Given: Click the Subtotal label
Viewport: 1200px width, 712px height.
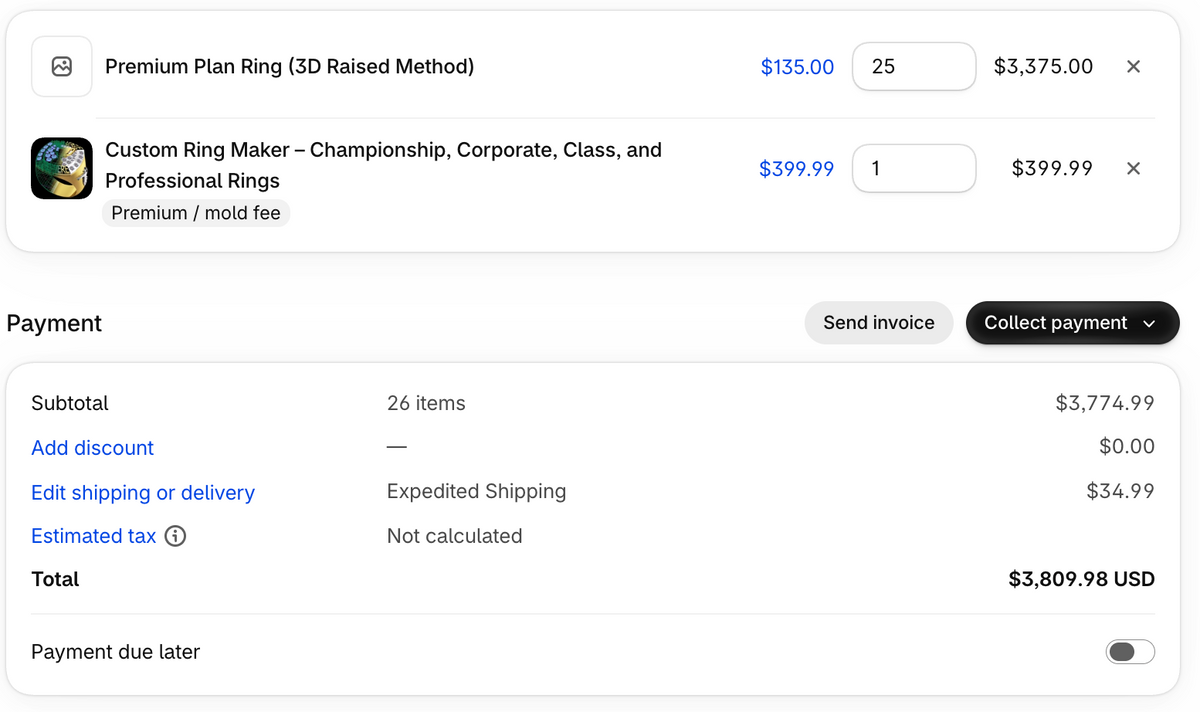Looking at the screenshot, I should pos(70,403).
